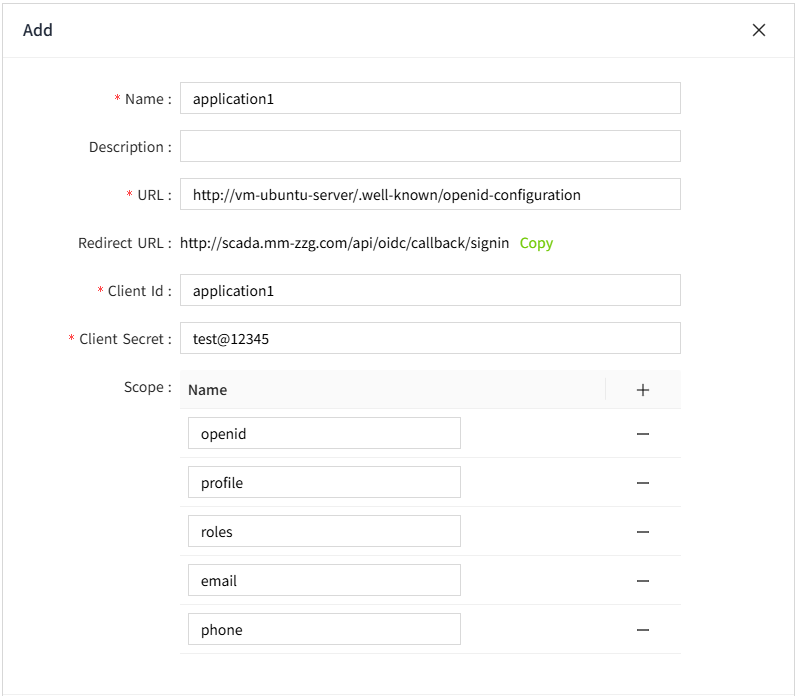Close the Add dialog
This screenshot has height=696, width=798.
pyautogui.click(x=759, y=30)
